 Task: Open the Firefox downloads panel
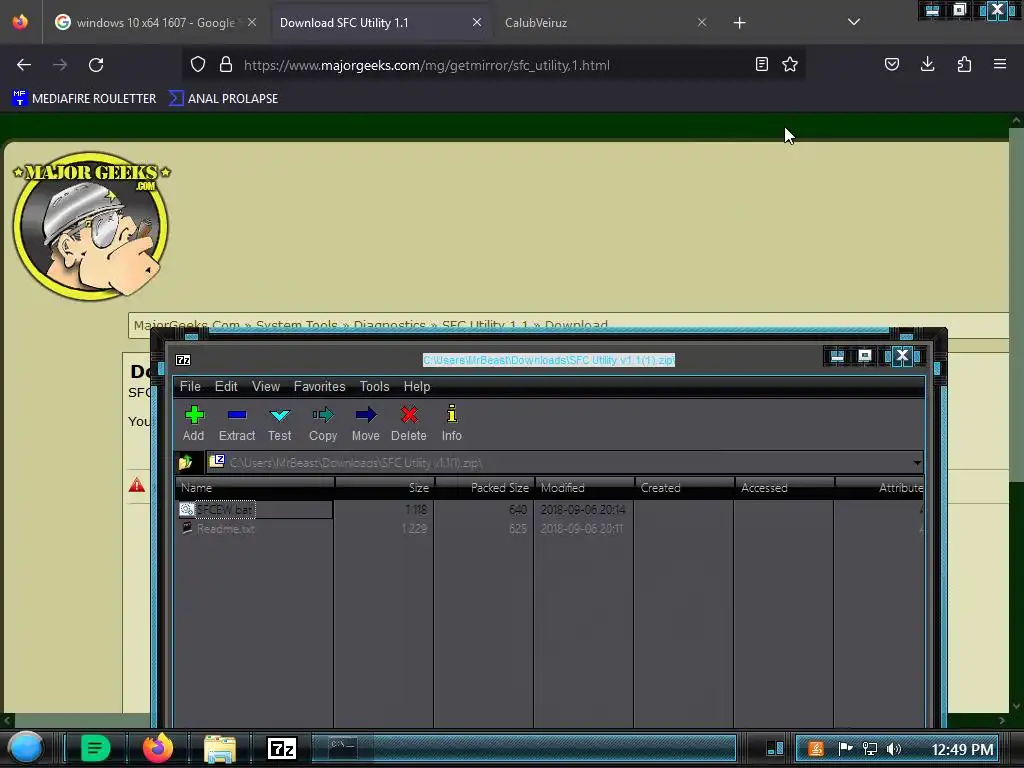point(927,64)
